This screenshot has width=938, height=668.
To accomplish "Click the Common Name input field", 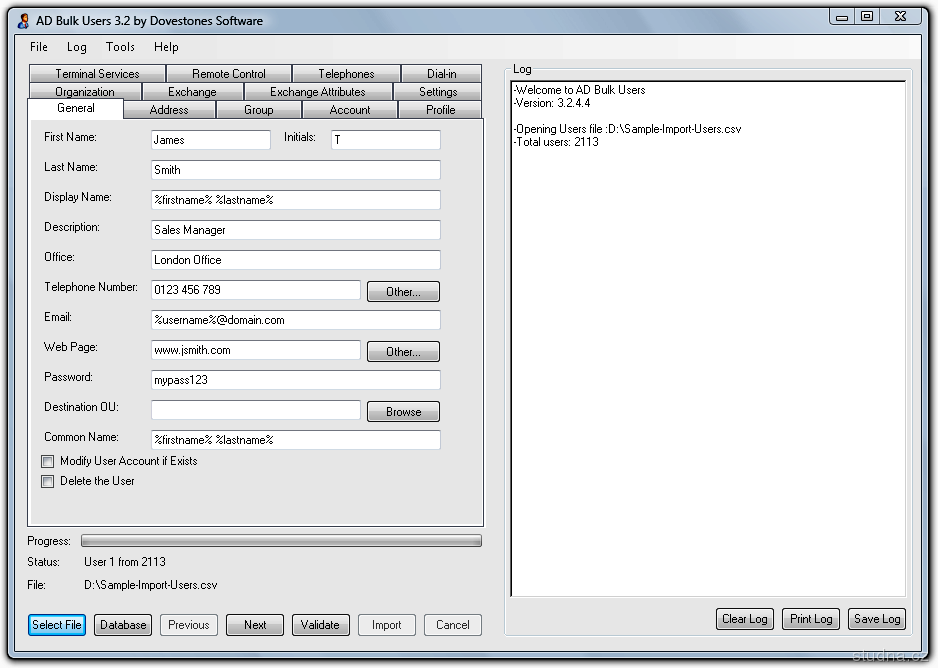I will click(x=296, y=440).
